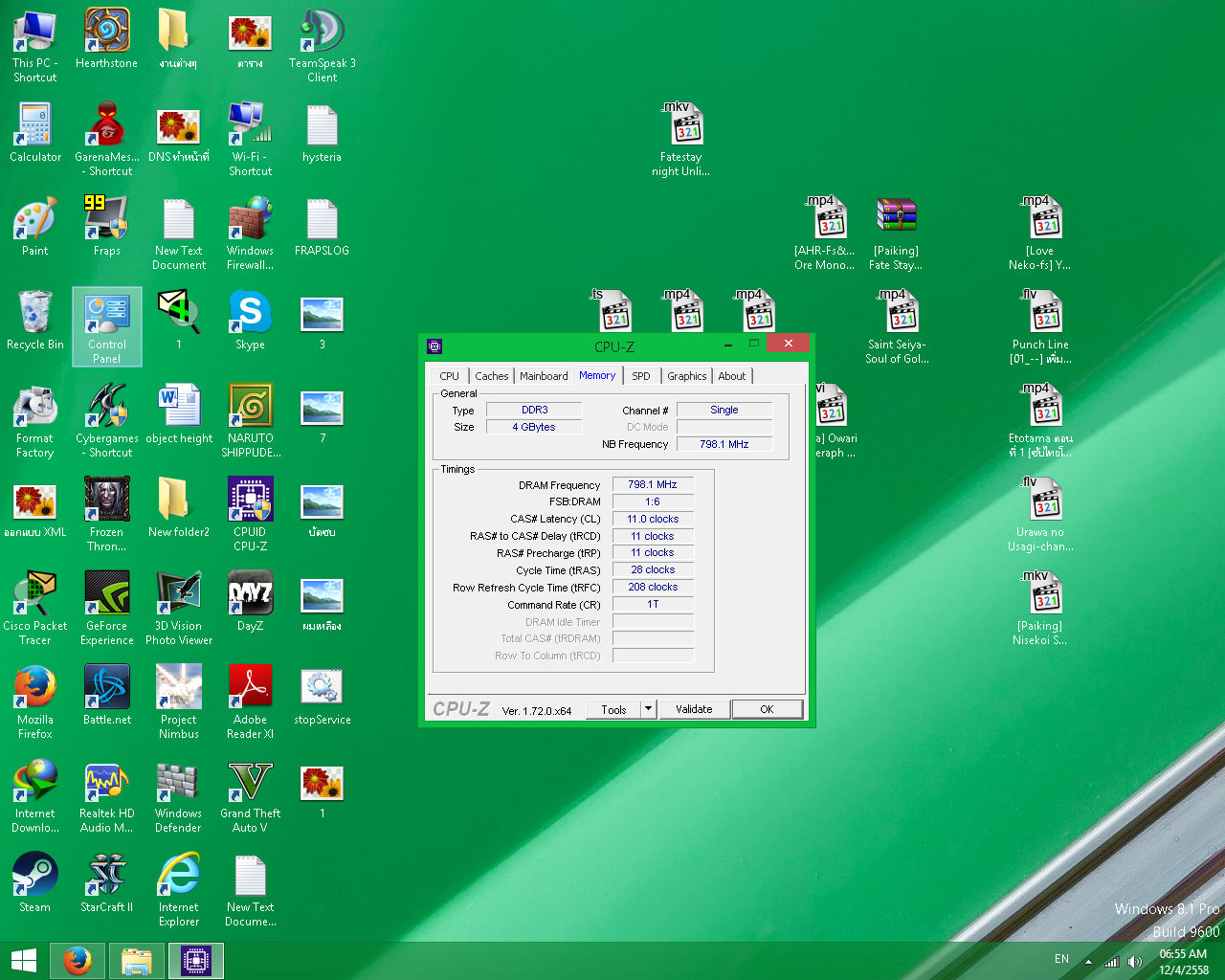The image size is (1225, 980).
Task: Open the Hearthstone desktop icon
Action: [x=106, y=32]
